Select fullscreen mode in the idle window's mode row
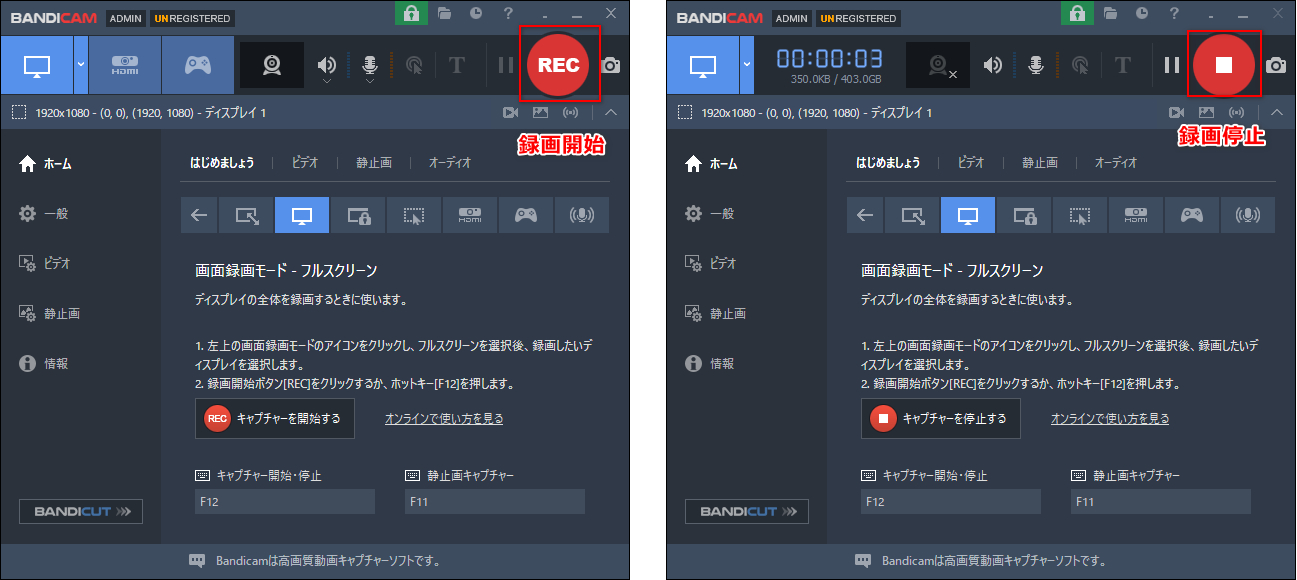The width and height of the screenshot is (1297, 580). click(x=302, y=214)
